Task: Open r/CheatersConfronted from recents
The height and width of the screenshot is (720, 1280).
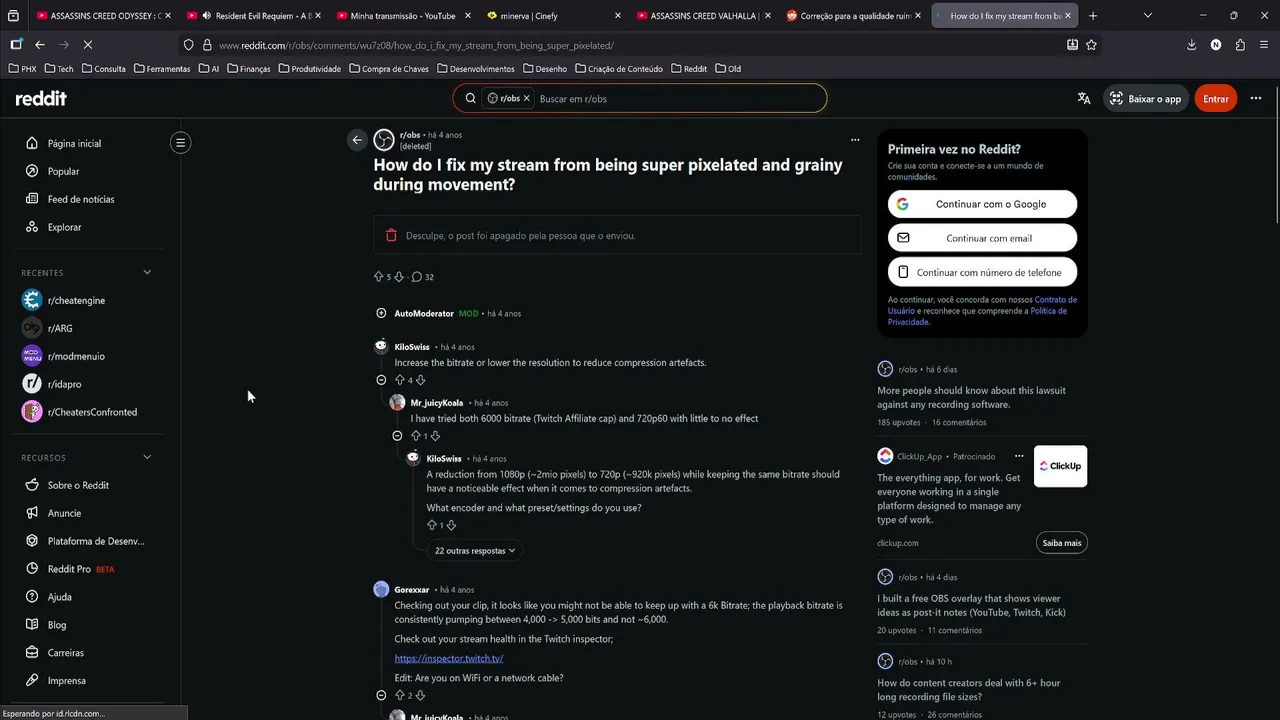Action: tap(90, 412)
